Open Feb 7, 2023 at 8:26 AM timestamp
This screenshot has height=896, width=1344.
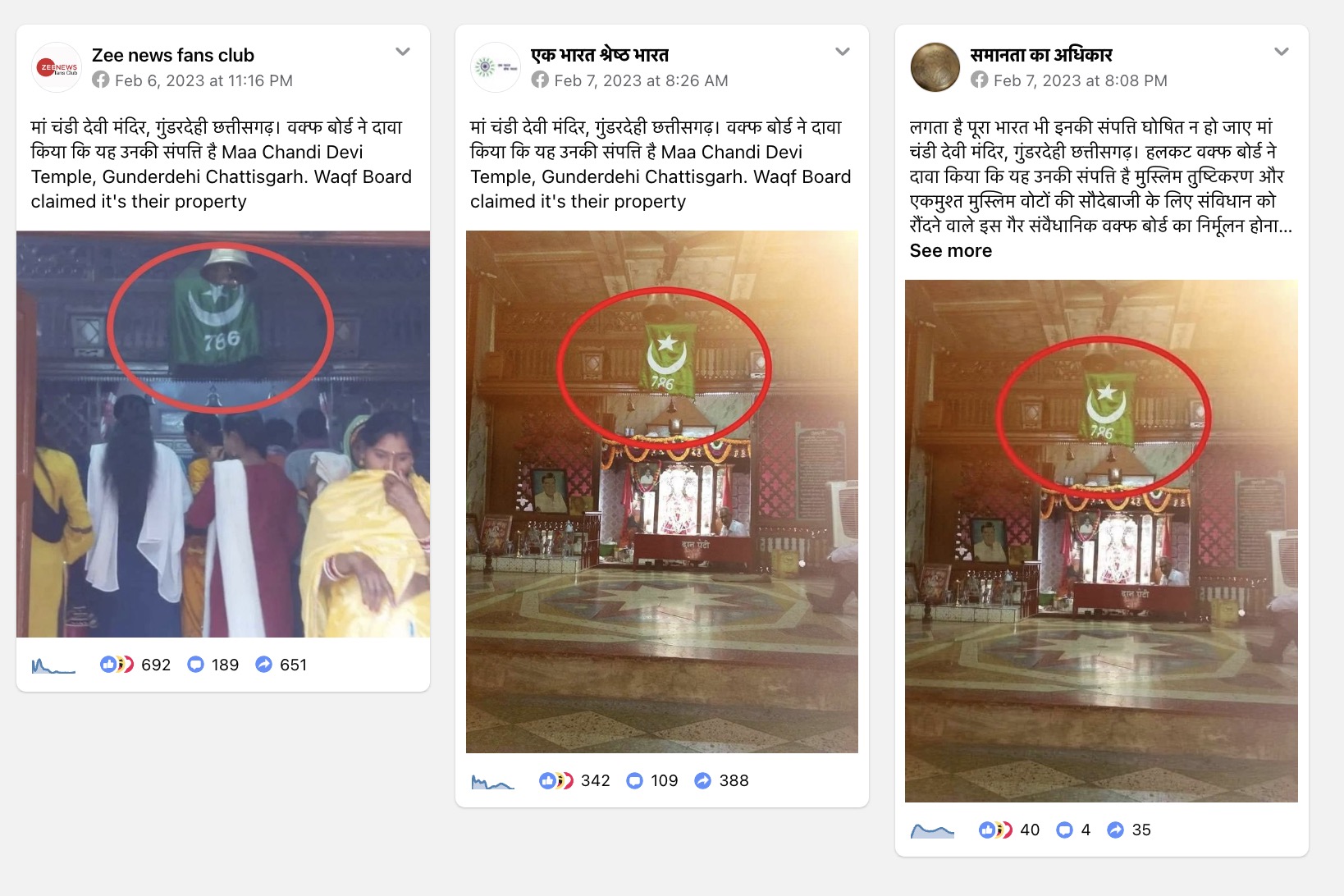pos(641,80)
